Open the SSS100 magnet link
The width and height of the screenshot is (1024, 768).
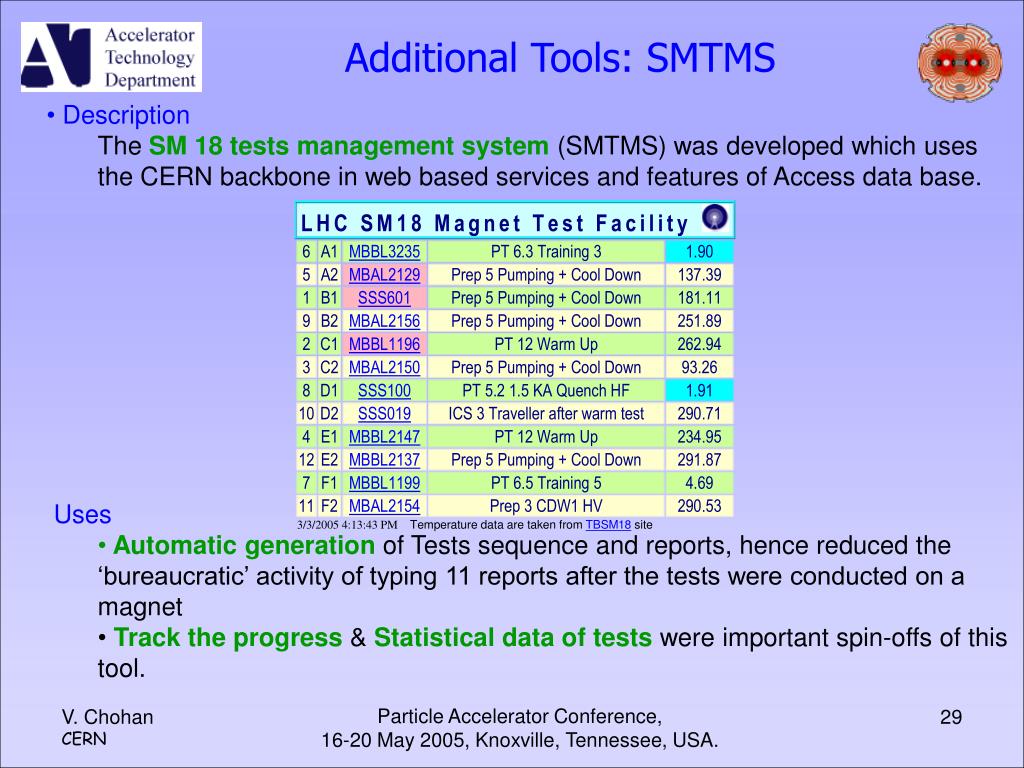point(384,391)
